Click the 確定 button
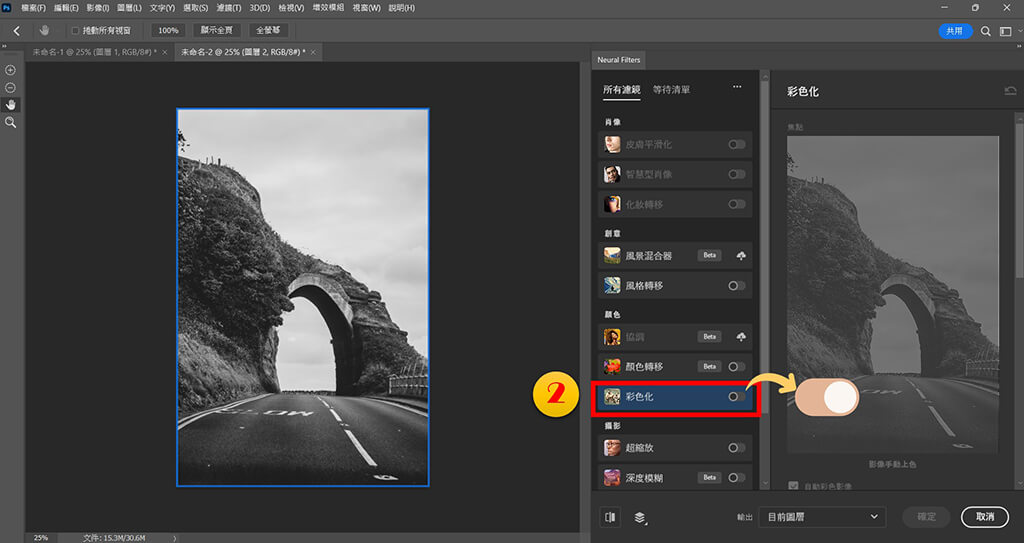This screenshot has width=1024, height=543. tap(926, 517)
